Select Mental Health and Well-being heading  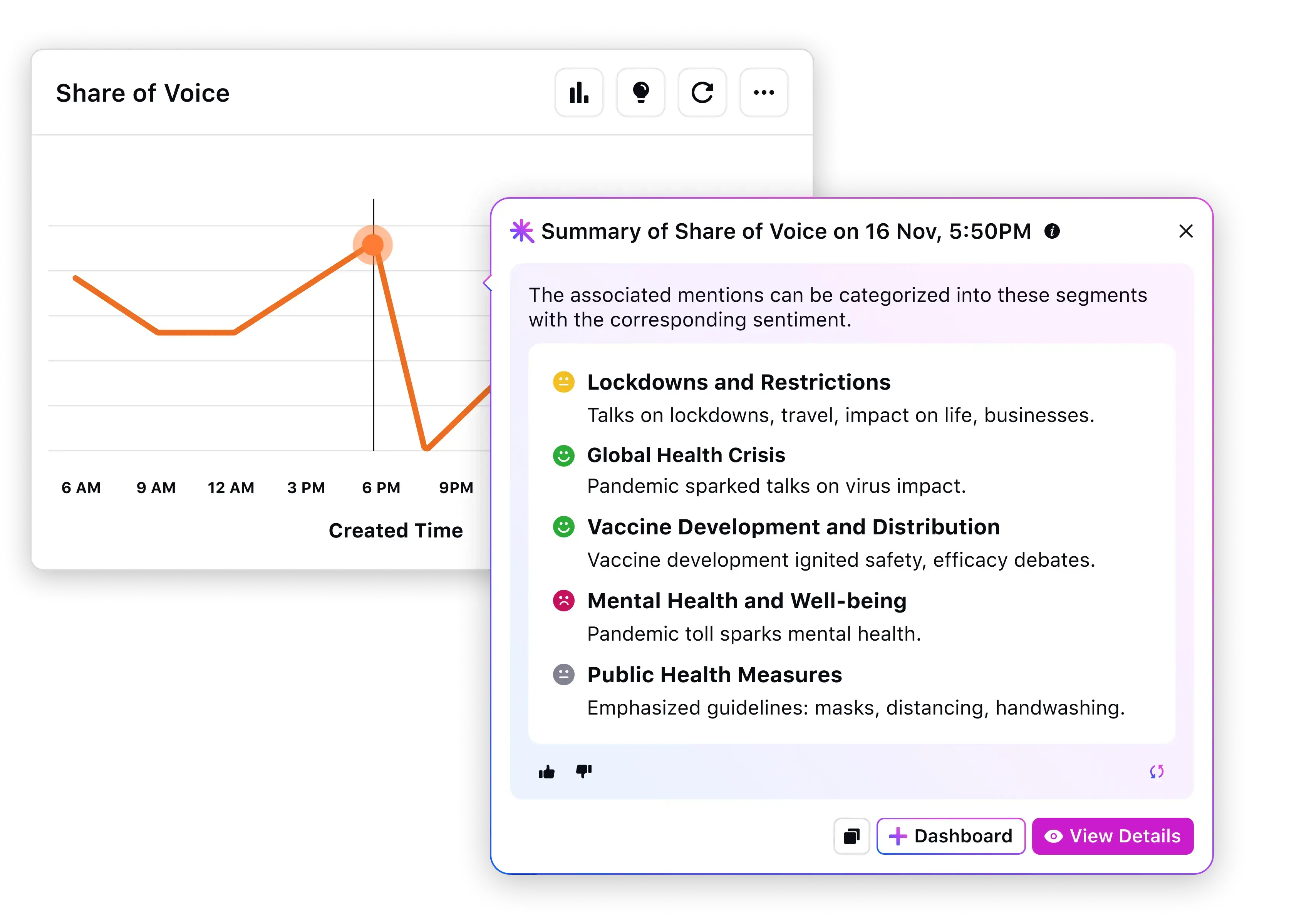click(x=747, y=601)
